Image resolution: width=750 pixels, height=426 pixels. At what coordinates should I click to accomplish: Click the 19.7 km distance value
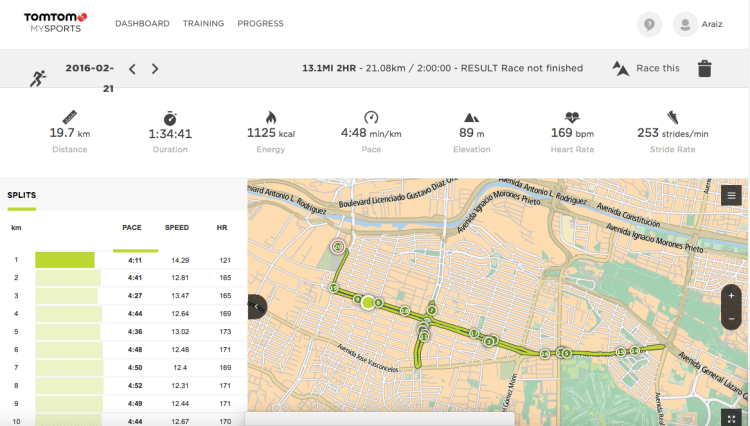click(70, 133)
